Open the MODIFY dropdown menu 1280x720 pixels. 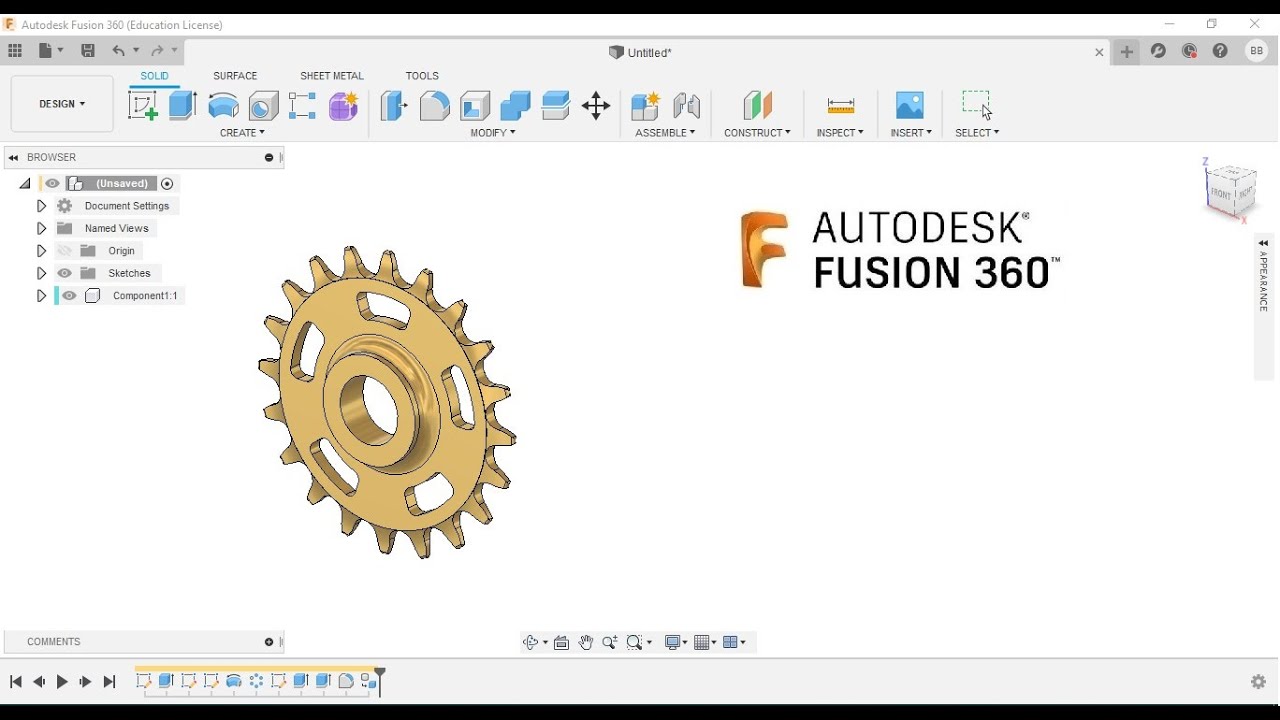tap(493, 132)
